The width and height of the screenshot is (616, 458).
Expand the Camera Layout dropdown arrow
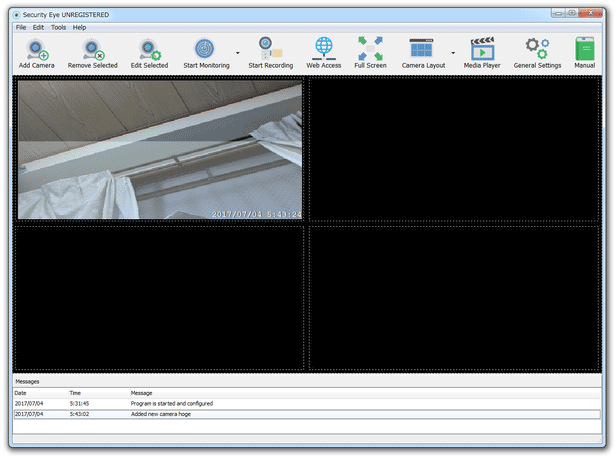pyautogui.click(x=453, y=53)
